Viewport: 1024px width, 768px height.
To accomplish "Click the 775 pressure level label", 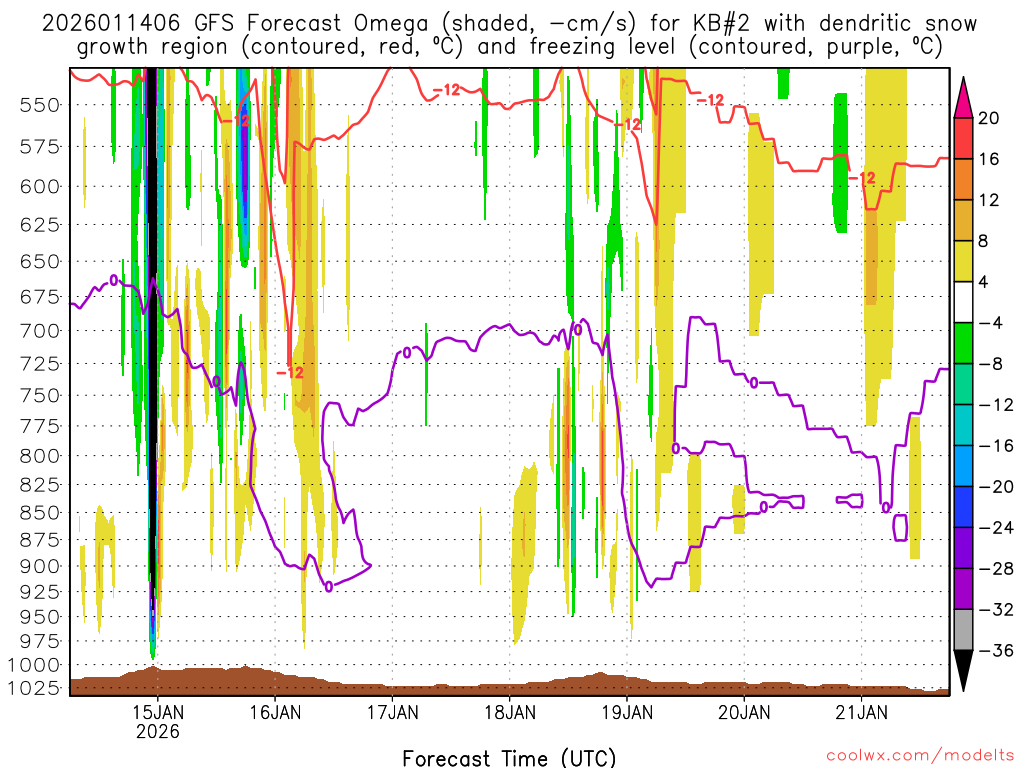I will (x=40, y=426).
